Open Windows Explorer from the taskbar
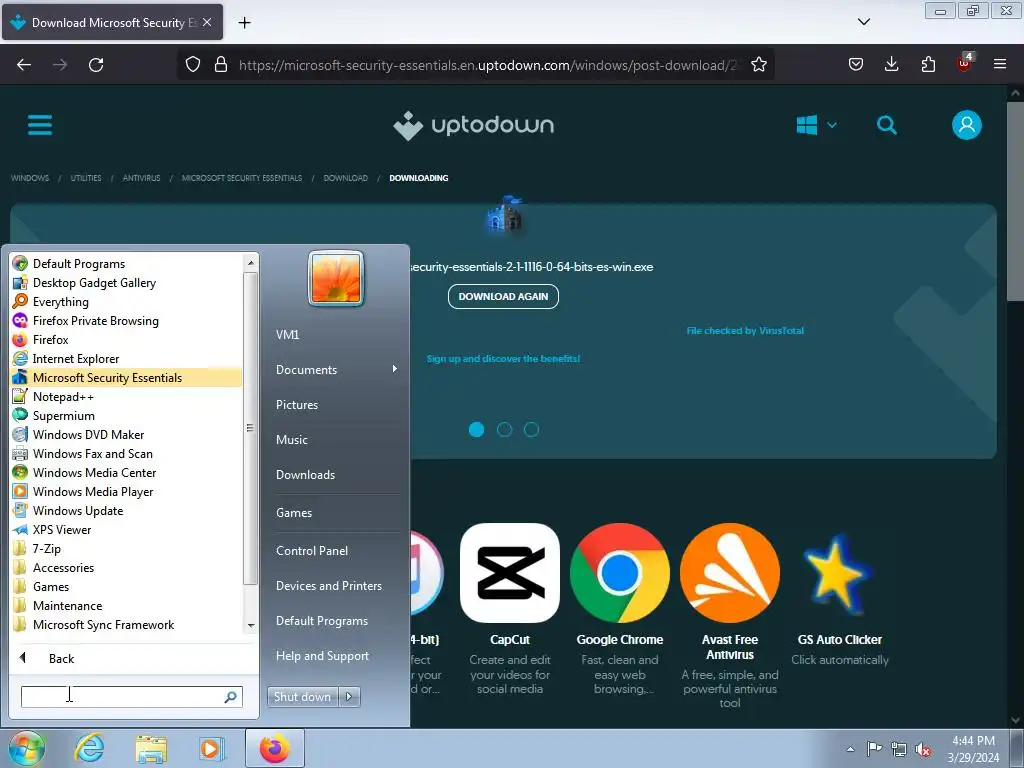The image size is (1024, 768). pos(151,748)
